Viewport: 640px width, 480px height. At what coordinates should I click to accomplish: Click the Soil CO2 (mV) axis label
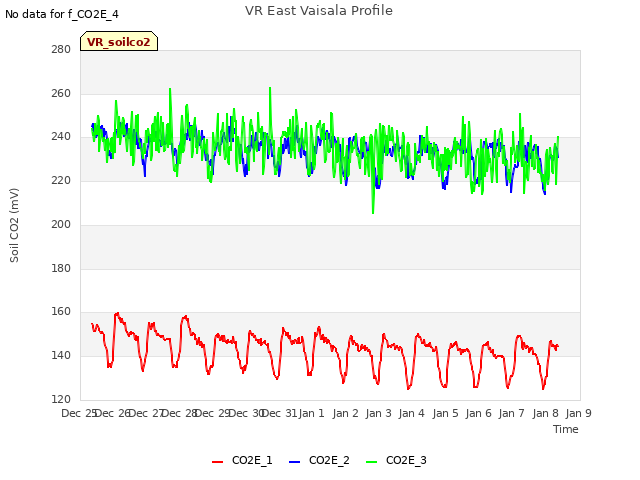(x=14, y=225)
